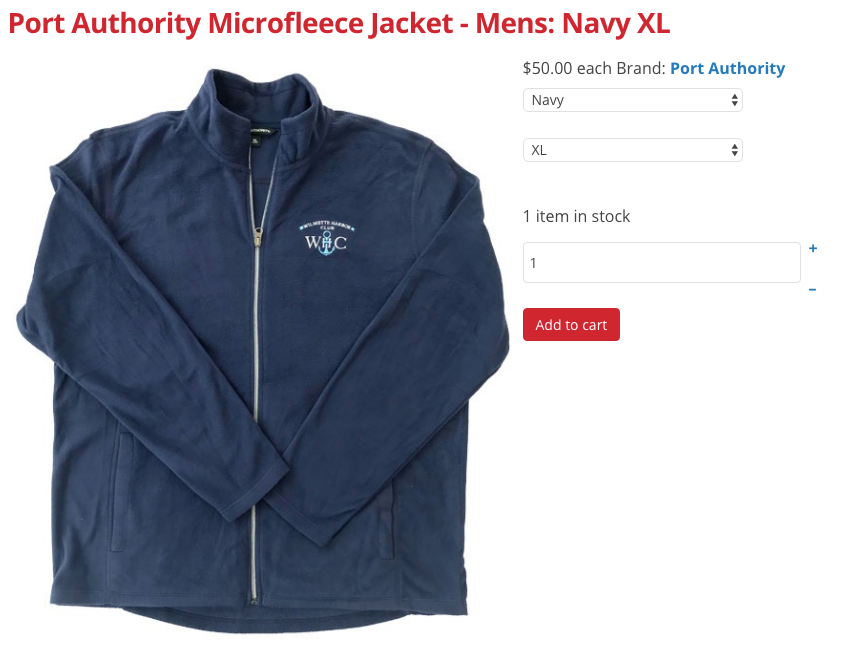Add the jacket to the cart
The width and height of the screenshot is (847, 655).
coord(571,325)
